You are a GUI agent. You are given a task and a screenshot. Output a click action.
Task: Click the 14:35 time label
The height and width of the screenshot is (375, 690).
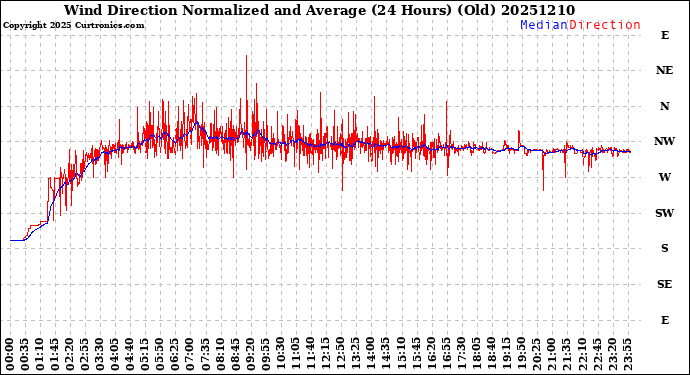tap(385, 354)
